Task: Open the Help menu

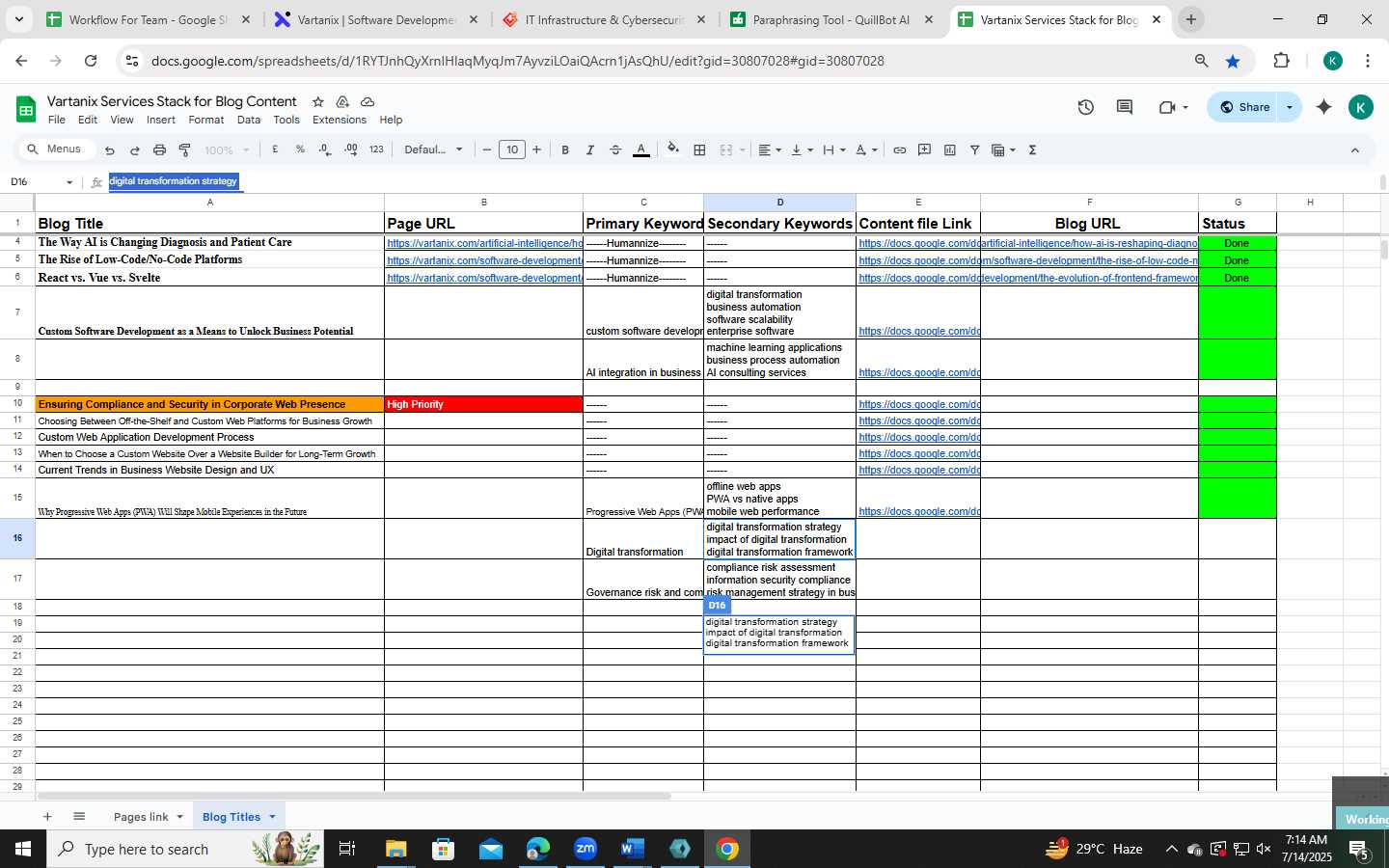Action: [x=391, y=120]
